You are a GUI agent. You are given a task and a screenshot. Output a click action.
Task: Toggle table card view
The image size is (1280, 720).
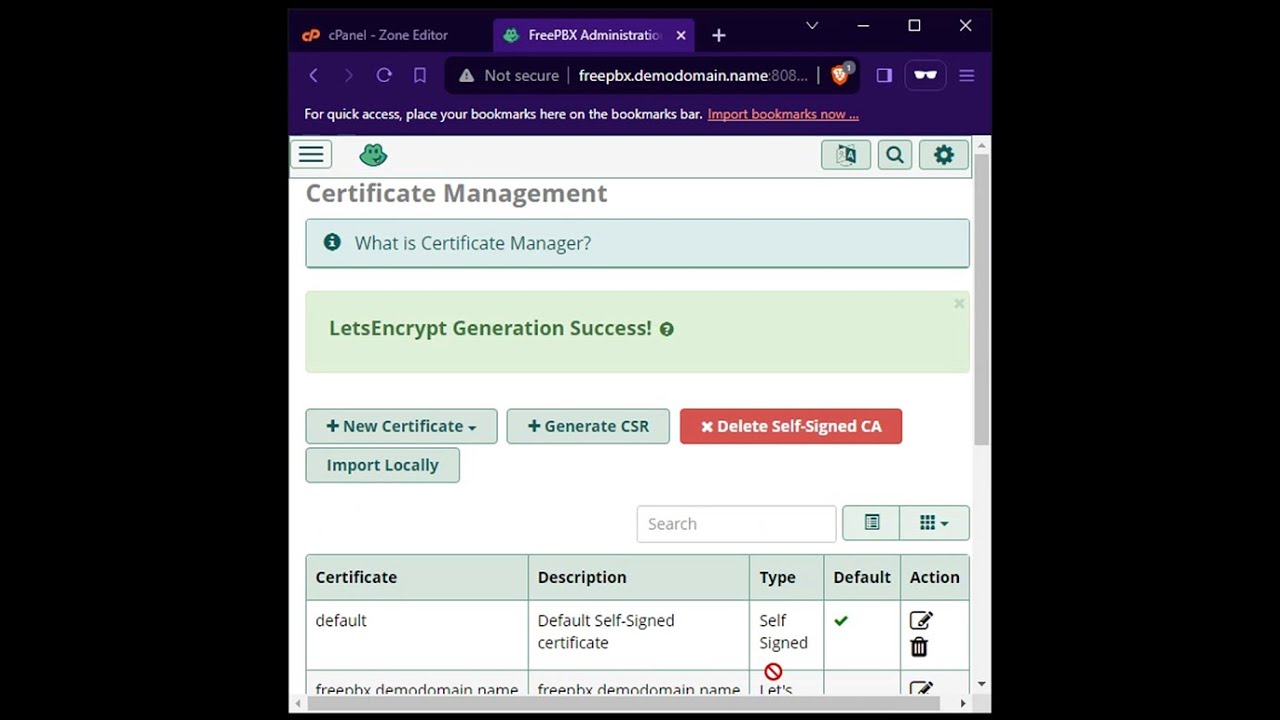[872, 523]
